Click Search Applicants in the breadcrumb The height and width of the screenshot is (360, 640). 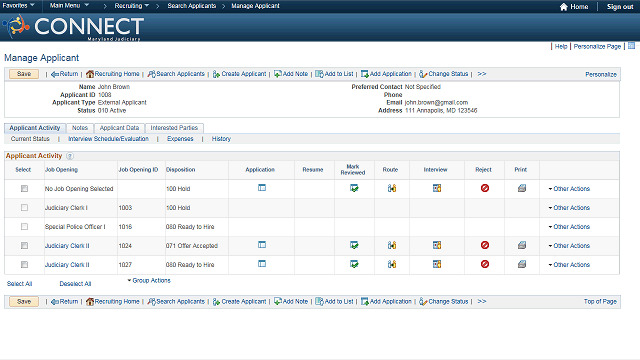191,6
